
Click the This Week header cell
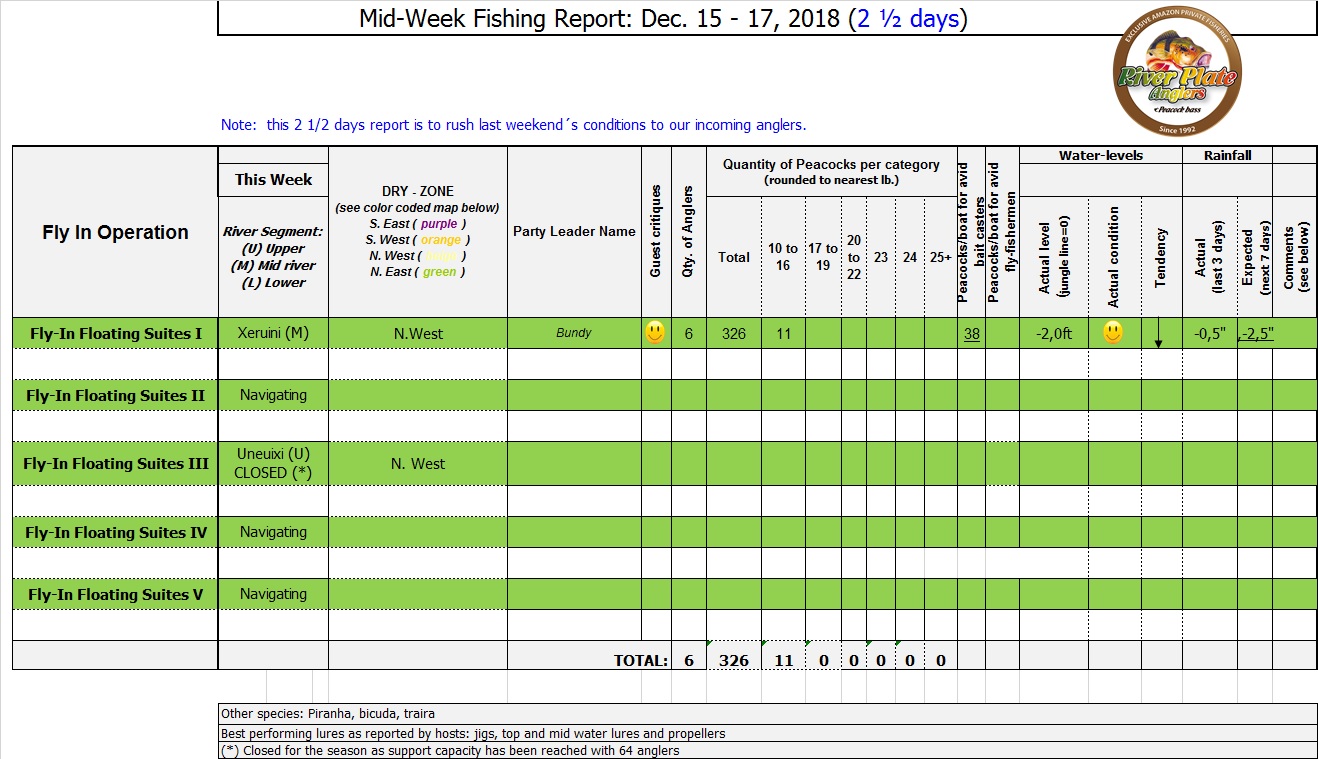(273, 180)
